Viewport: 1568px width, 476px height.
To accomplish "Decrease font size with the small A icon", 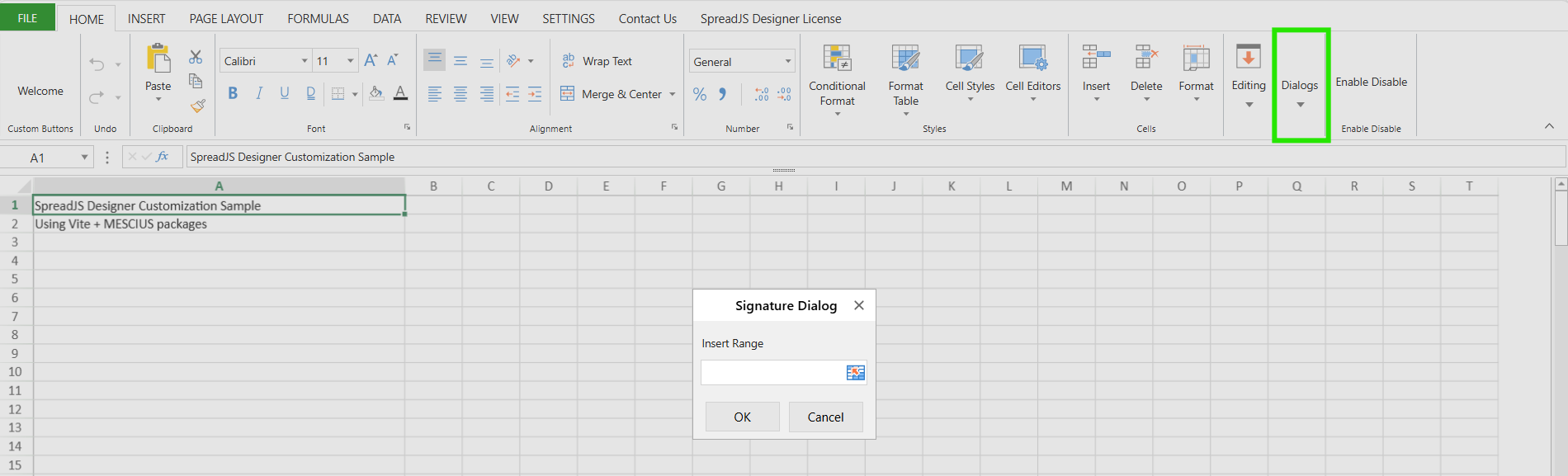I will (393, 60).
